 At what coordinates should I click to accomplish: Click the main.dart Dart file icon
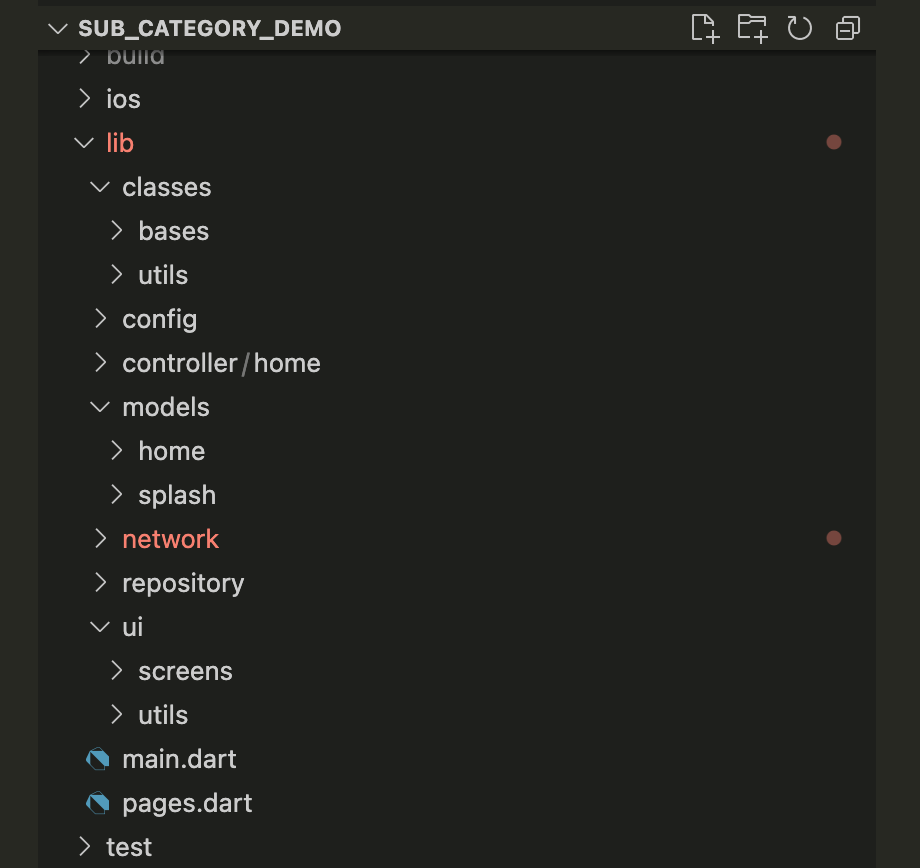coord(97,759)
